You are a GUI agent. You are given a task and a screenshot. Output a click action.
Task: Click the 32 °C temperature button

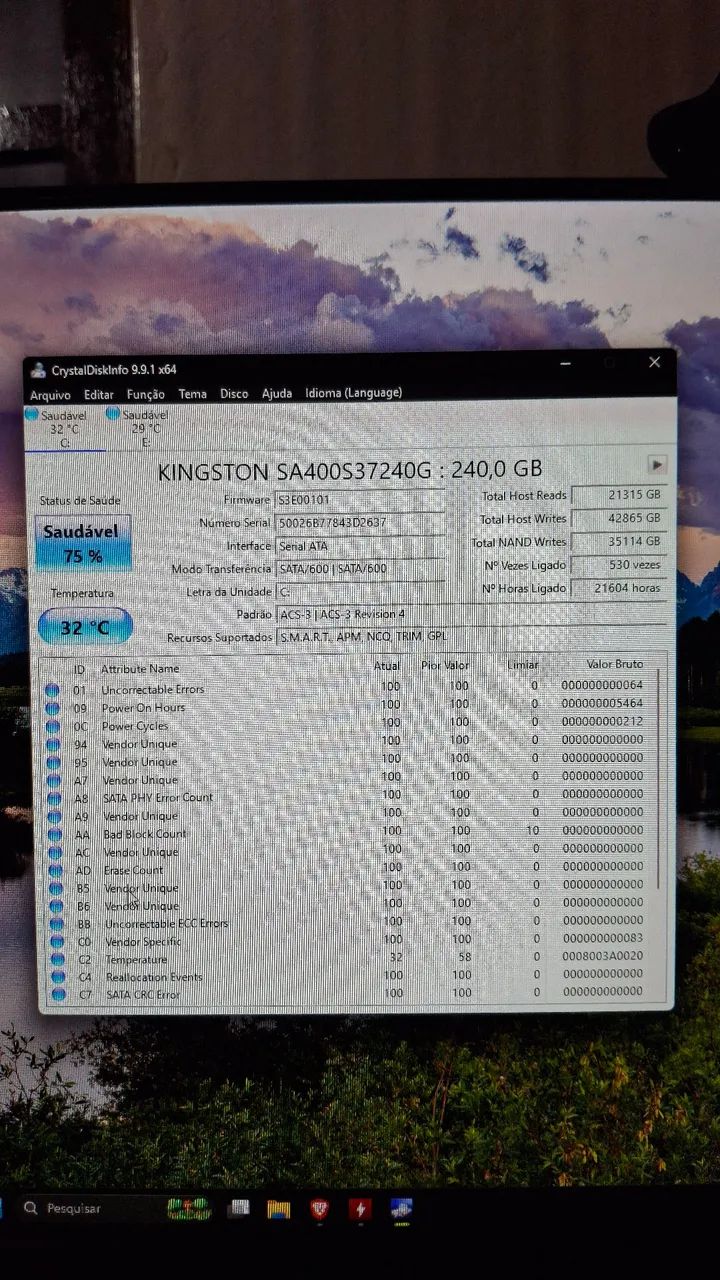pyautogui.click(x=85, y=627)
